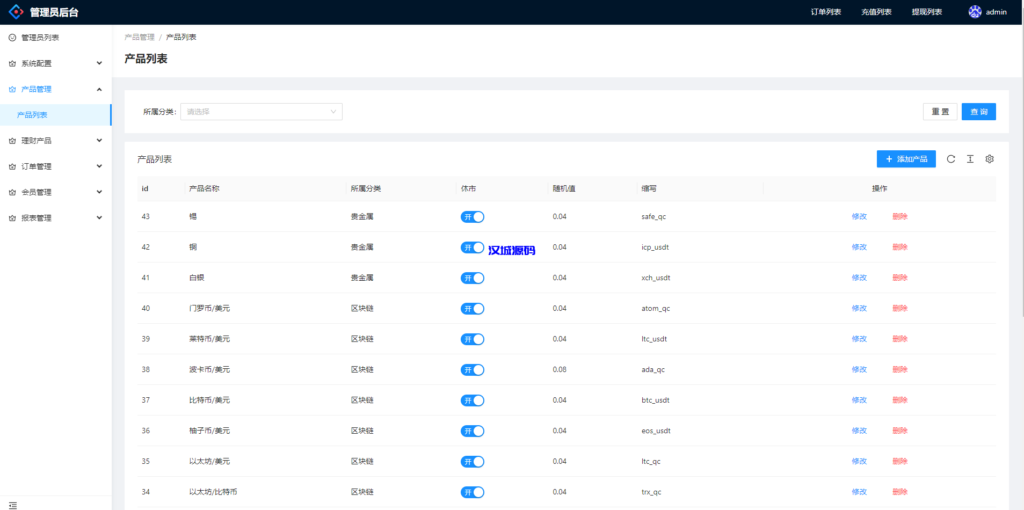Image resolution: width=1024 pixels, height=510 pixels.
Task: Click the 管理员列表 sidebar icon
Action: 12,38
